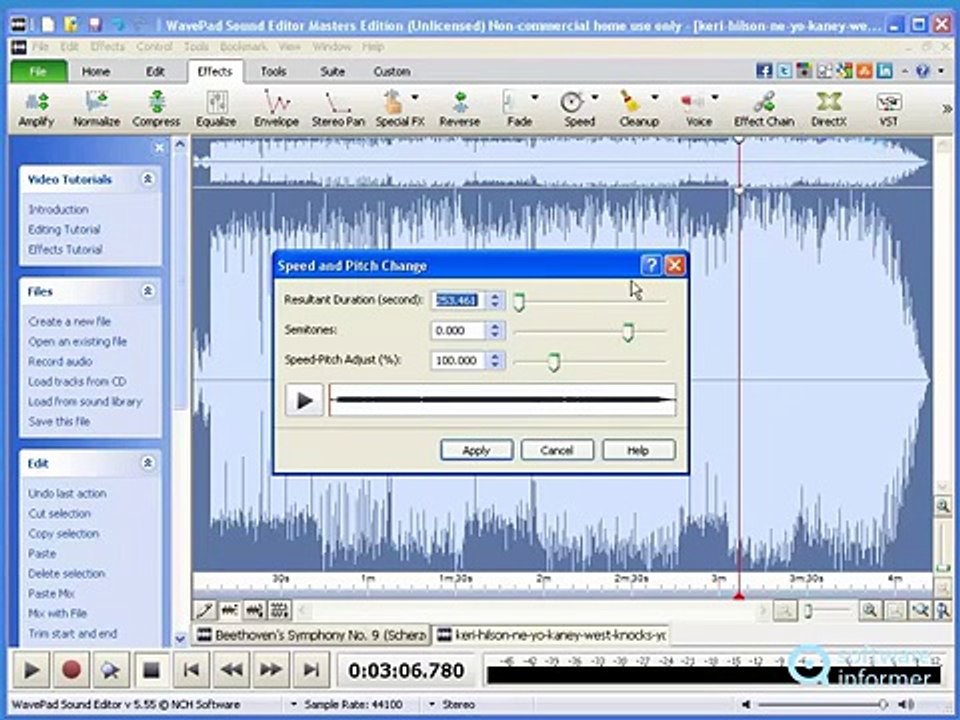This screenshot has width=960, height=720.
Task: Expand the Speed dropdown arrow
Action: [x=594, y=97]
